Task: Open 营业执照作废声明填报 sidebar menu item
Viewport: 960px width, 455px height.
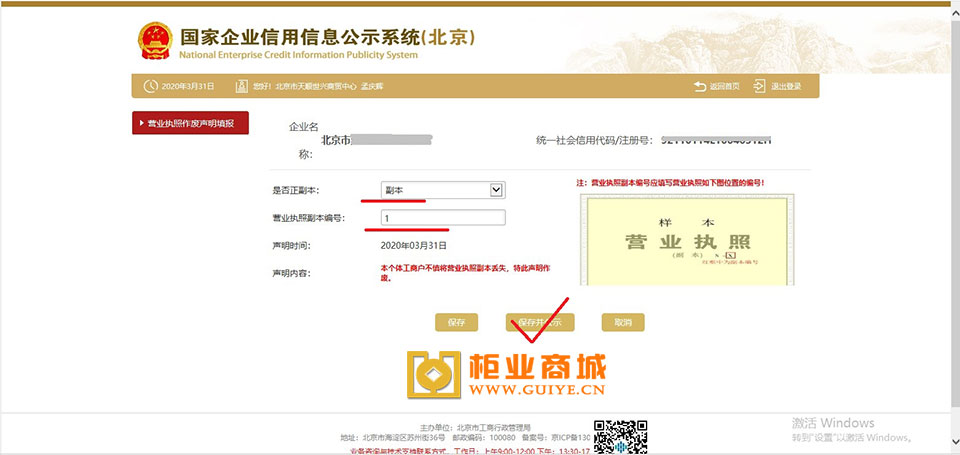Action: 190,123
